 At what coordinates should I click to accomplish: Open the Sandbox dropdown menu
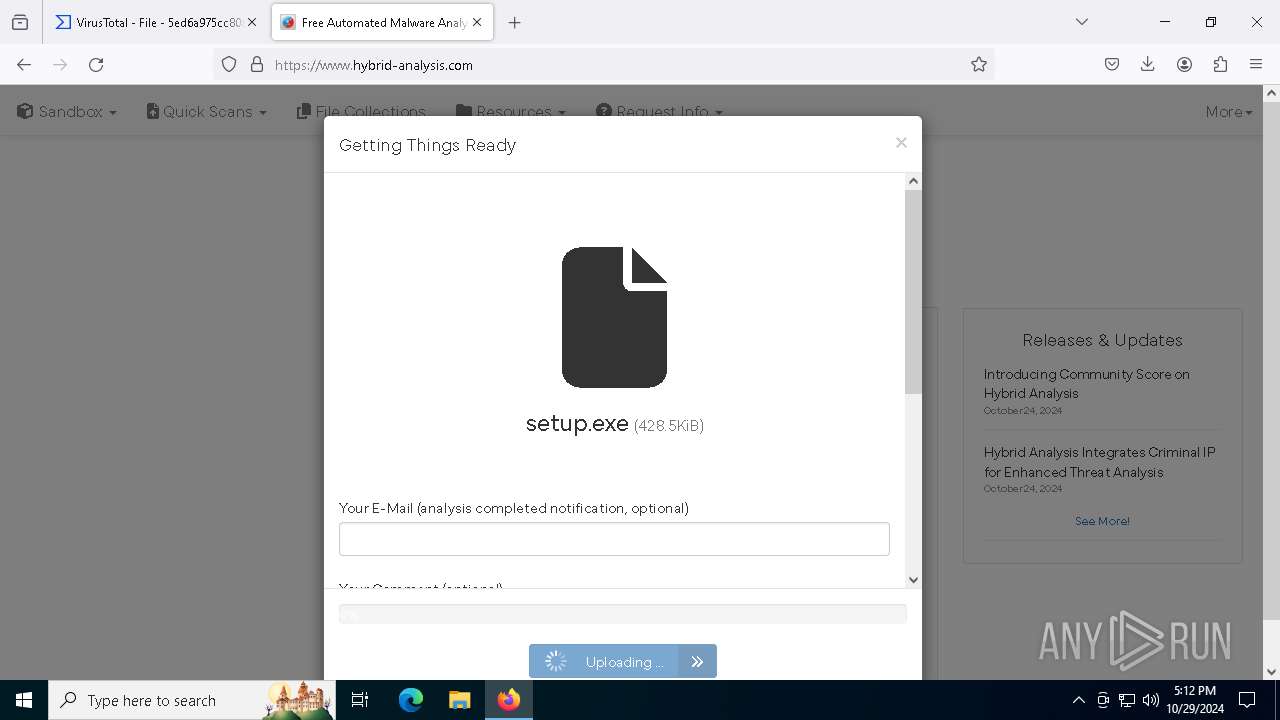pos(67,112)
